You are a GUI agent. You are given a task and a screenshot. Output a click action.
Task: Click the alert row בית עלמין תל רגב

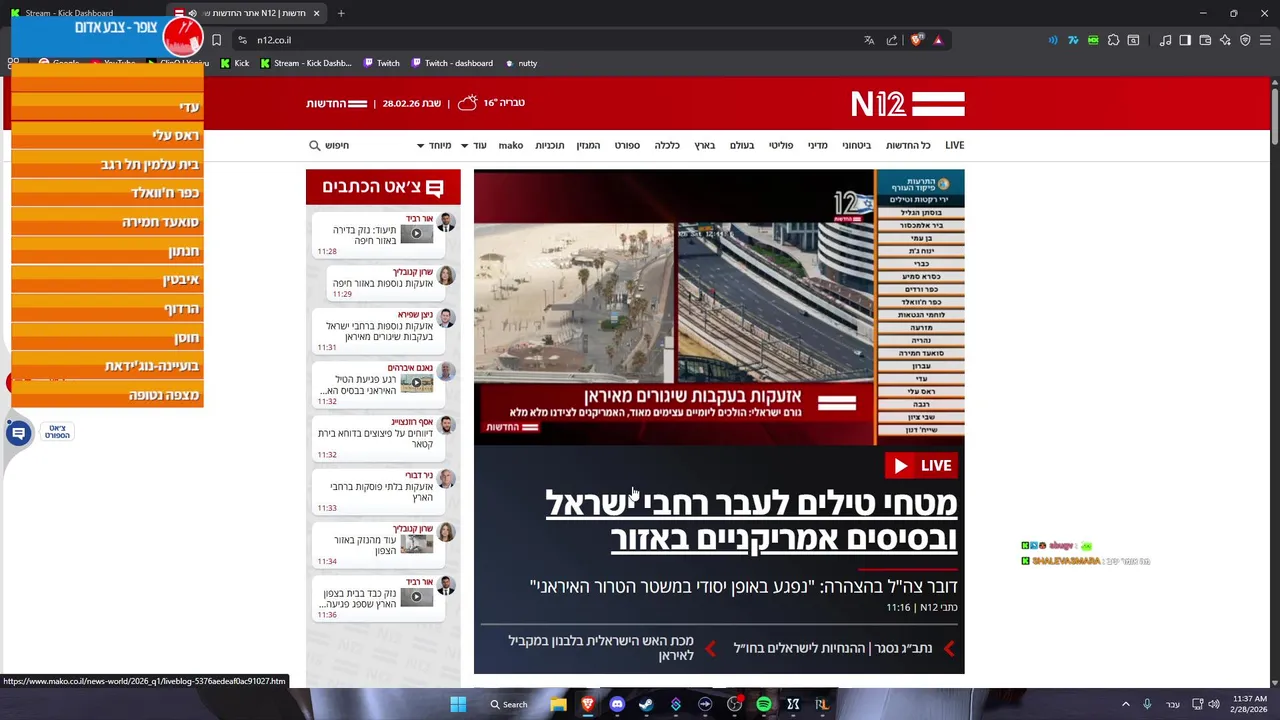coord(107,164)
